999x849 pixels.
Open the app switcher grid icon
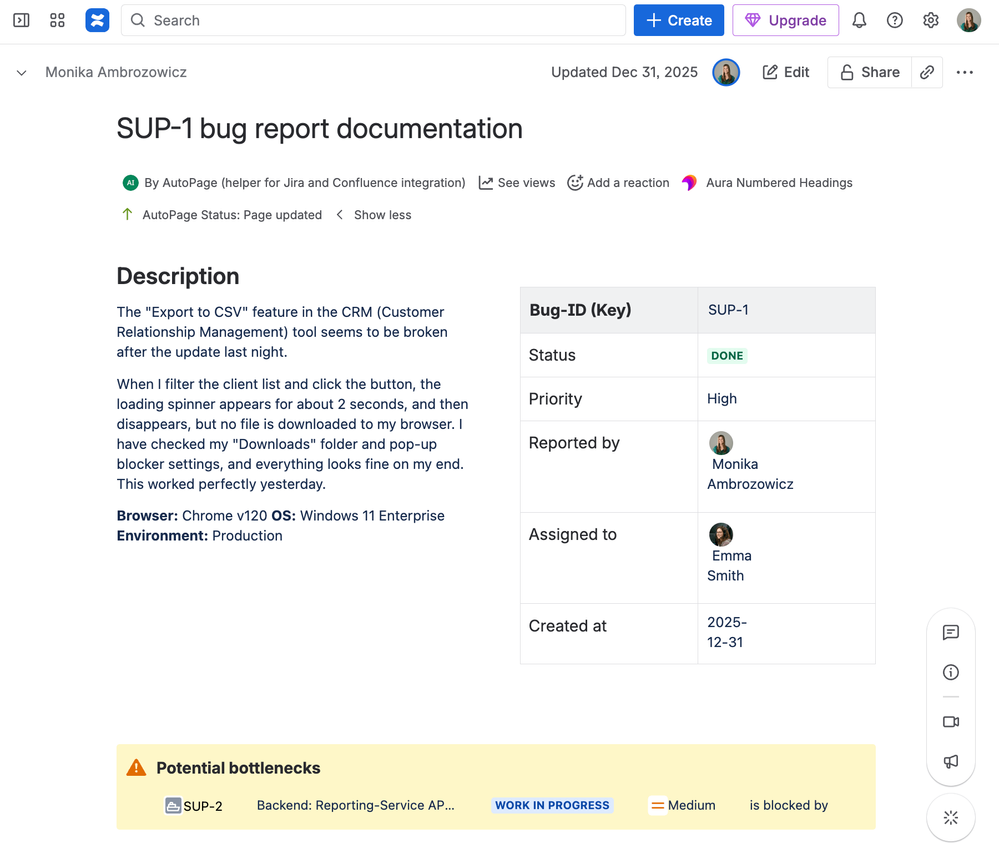(57, 20)
